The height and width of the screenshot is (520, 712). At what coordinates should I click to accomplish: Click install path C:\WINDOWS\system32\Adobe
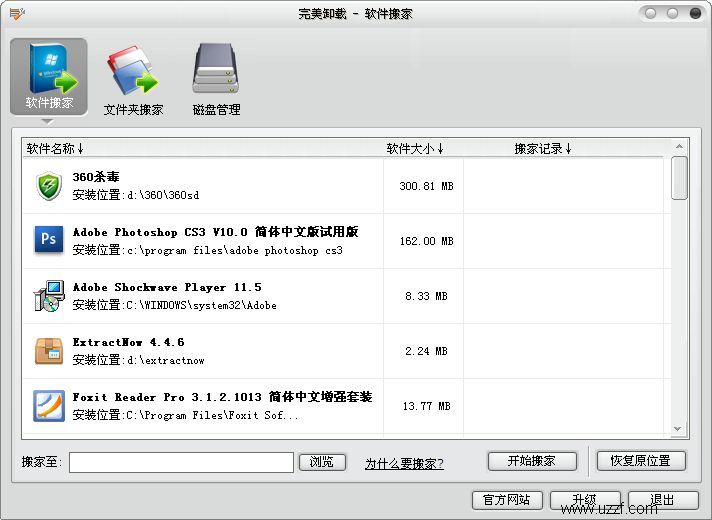coord(202,306)
